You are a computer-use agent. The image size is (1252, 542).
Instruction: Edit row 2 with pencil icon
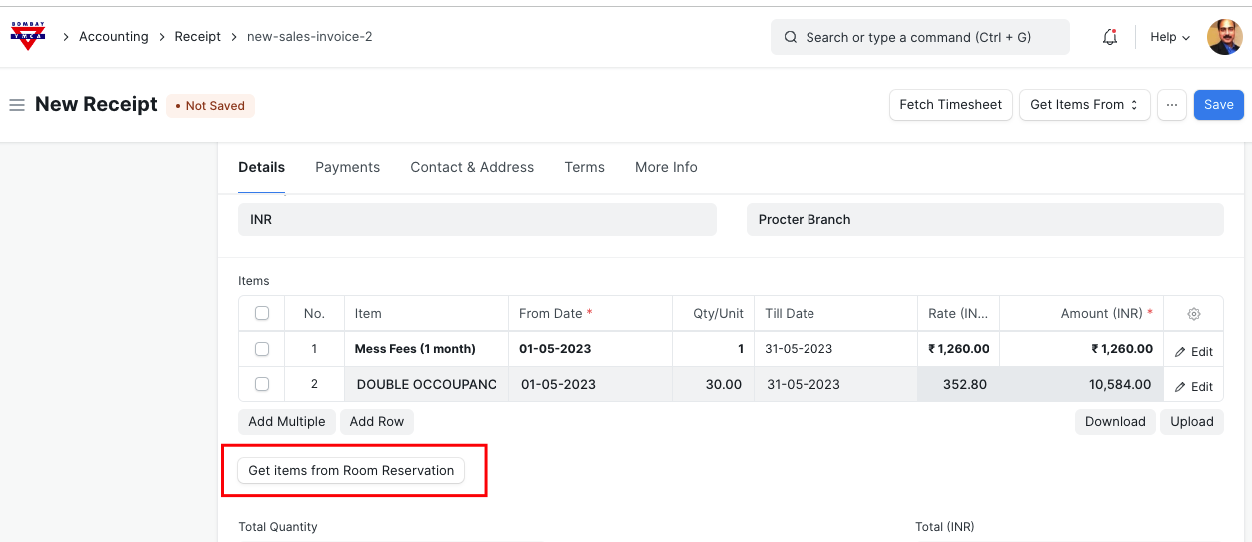pos(1193,386)
